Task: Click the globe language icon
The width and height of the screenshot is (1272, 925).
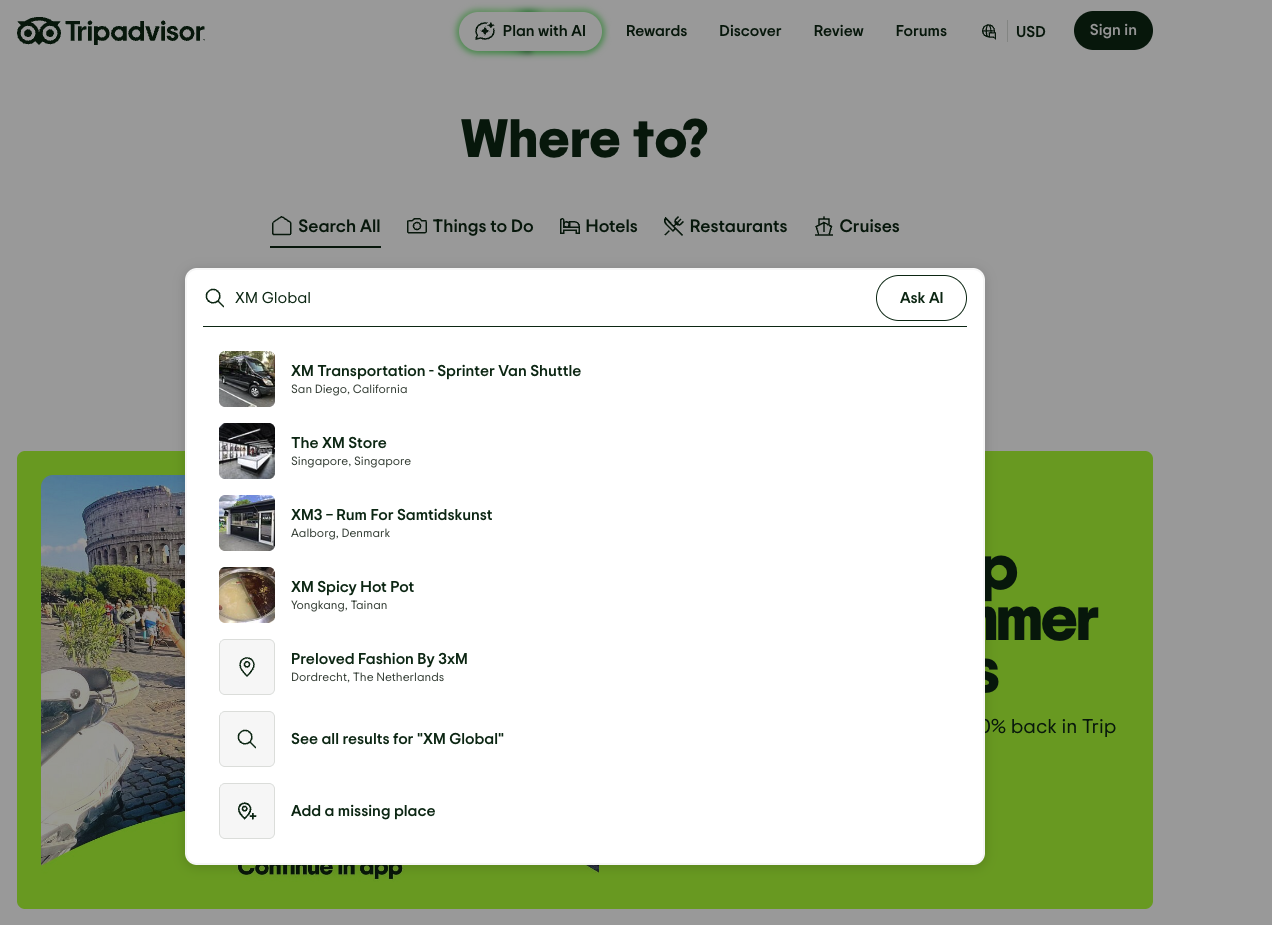Action: point(989,31)
